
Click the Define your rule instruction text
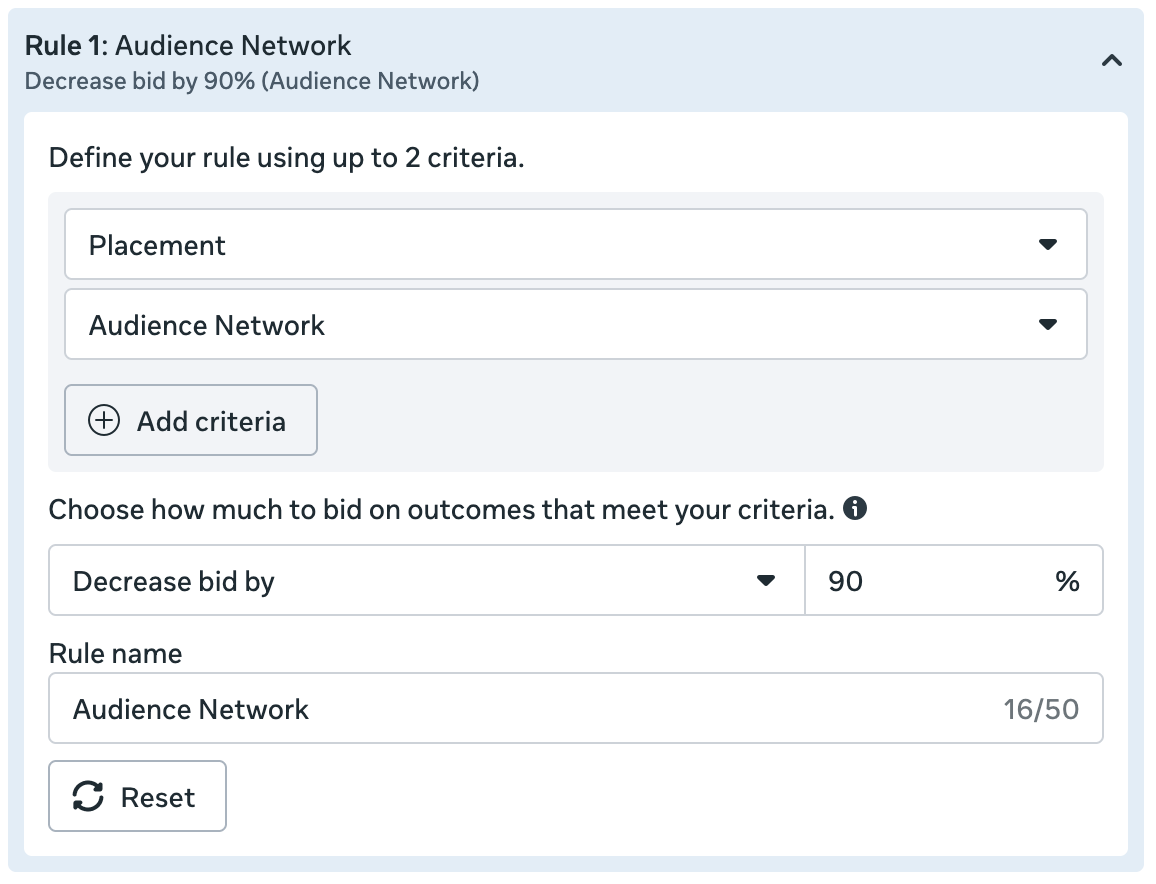286,158
